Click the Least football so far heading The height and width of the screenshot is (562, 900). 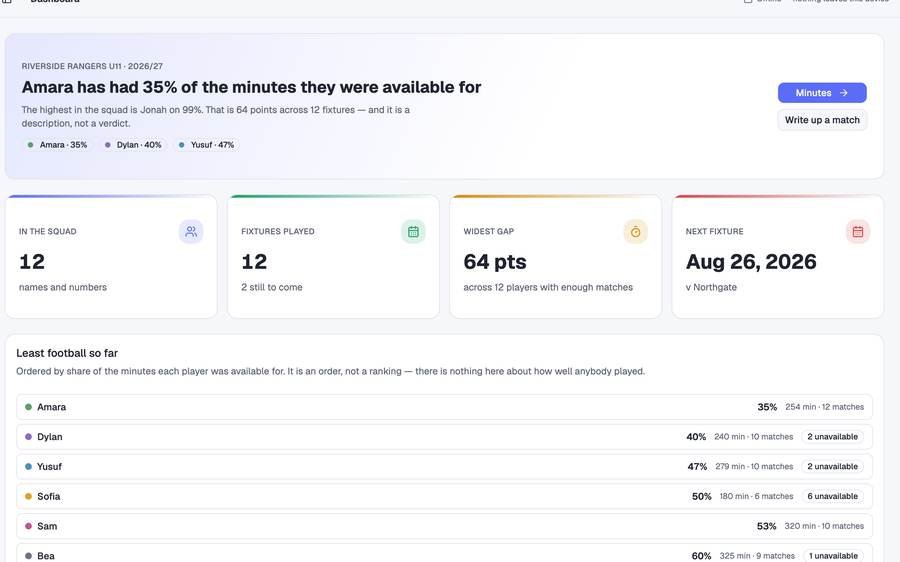point(67,353)
